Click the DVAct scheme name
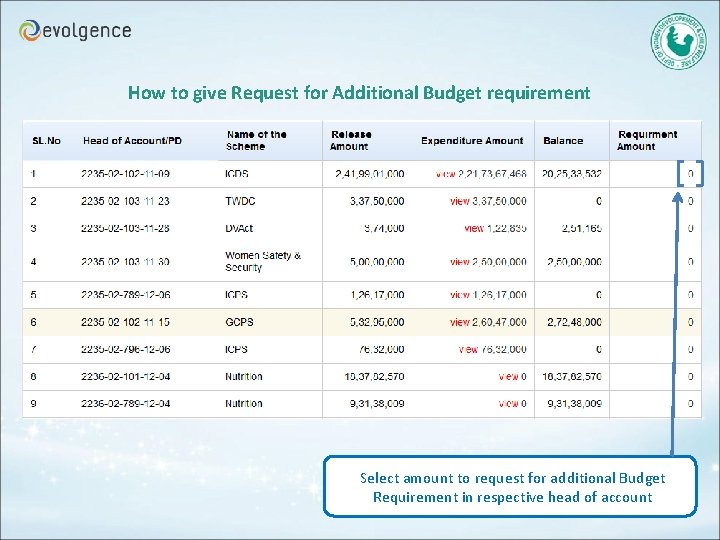 coord(239,228)
